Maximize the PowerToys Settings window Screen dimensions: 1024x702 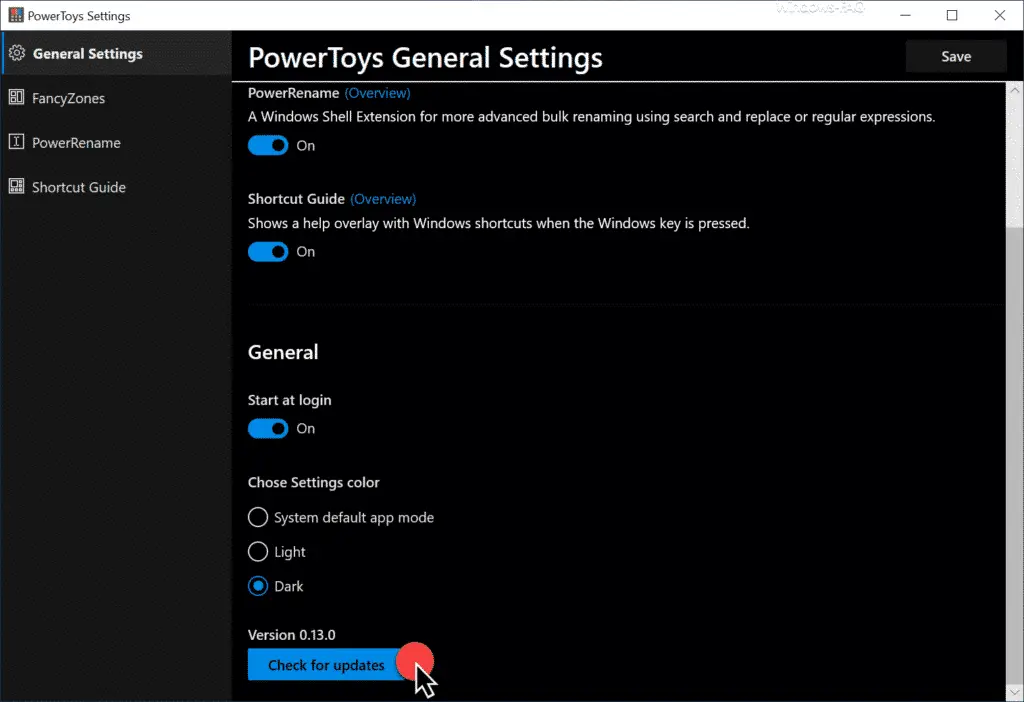click(952, 15)
